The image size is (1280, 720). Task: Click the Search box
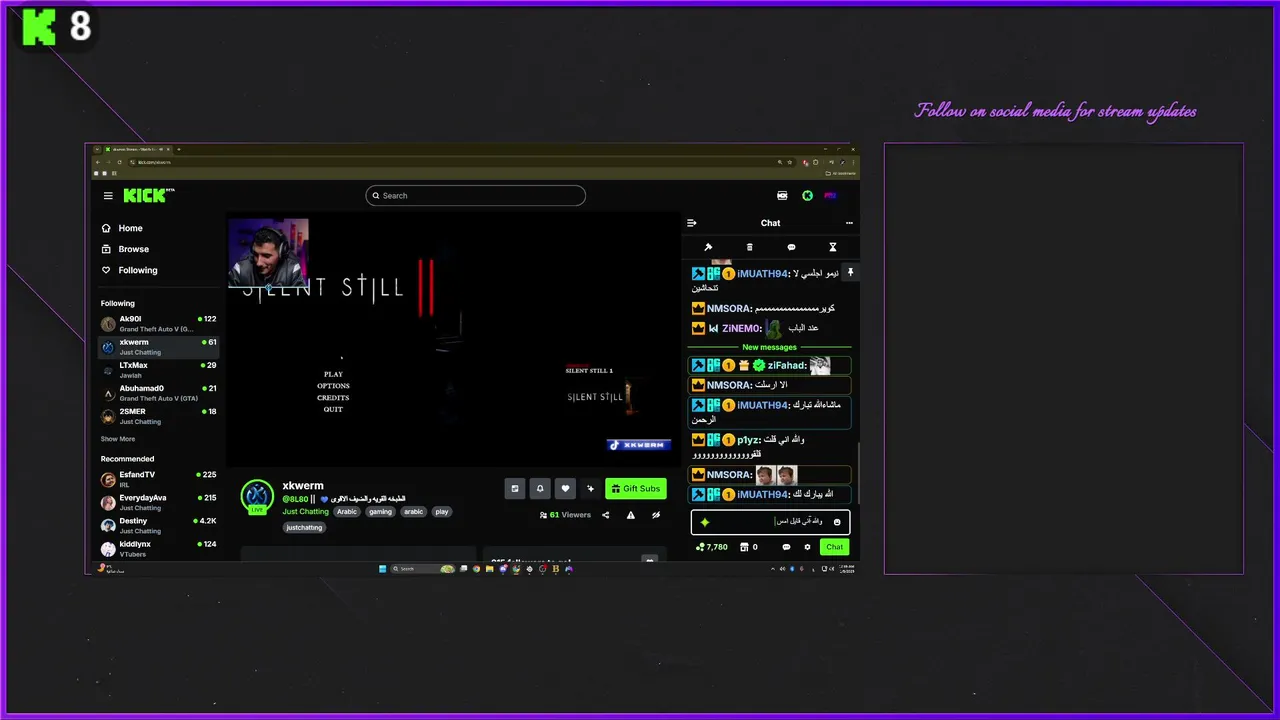click(x=475, y=196)
